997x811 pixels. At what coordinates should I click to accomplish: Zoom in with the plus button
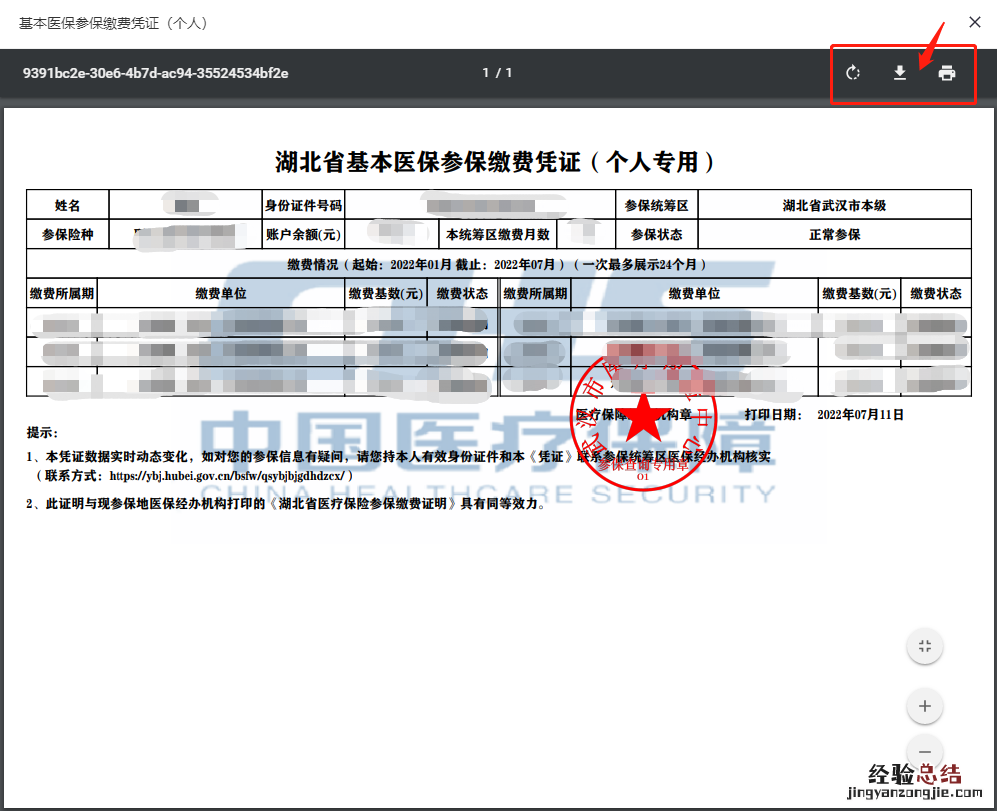(925, 707)
